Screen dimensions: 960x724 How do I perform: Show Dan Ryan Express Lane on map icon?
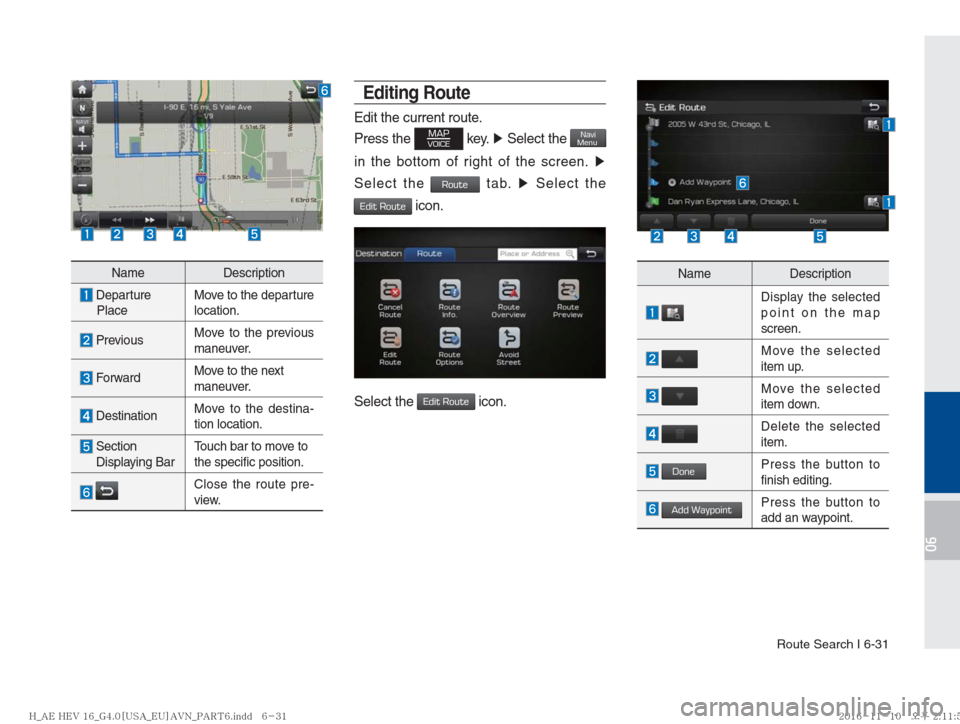[x=872, y=201]
